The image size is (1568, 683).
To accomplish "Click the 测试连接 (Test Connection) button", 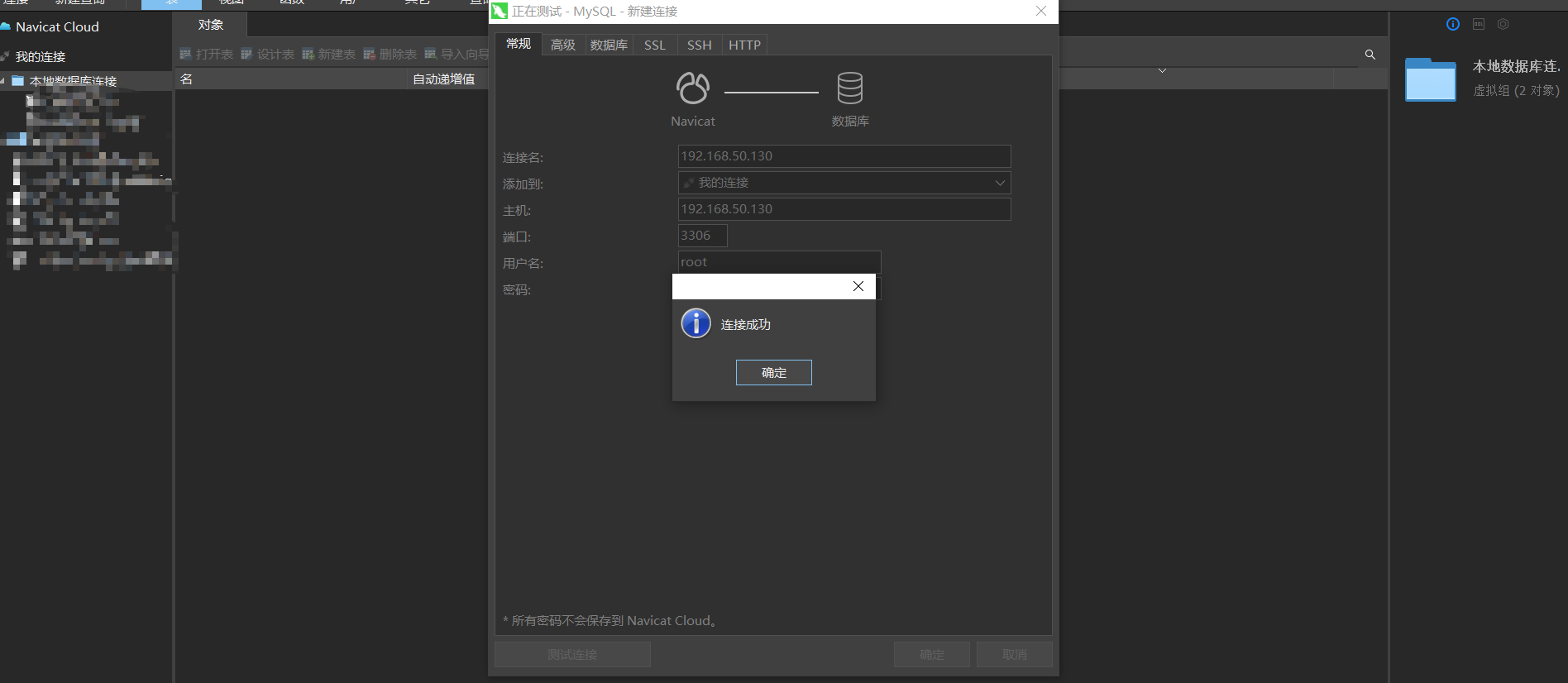I will [x=572, y=655].
